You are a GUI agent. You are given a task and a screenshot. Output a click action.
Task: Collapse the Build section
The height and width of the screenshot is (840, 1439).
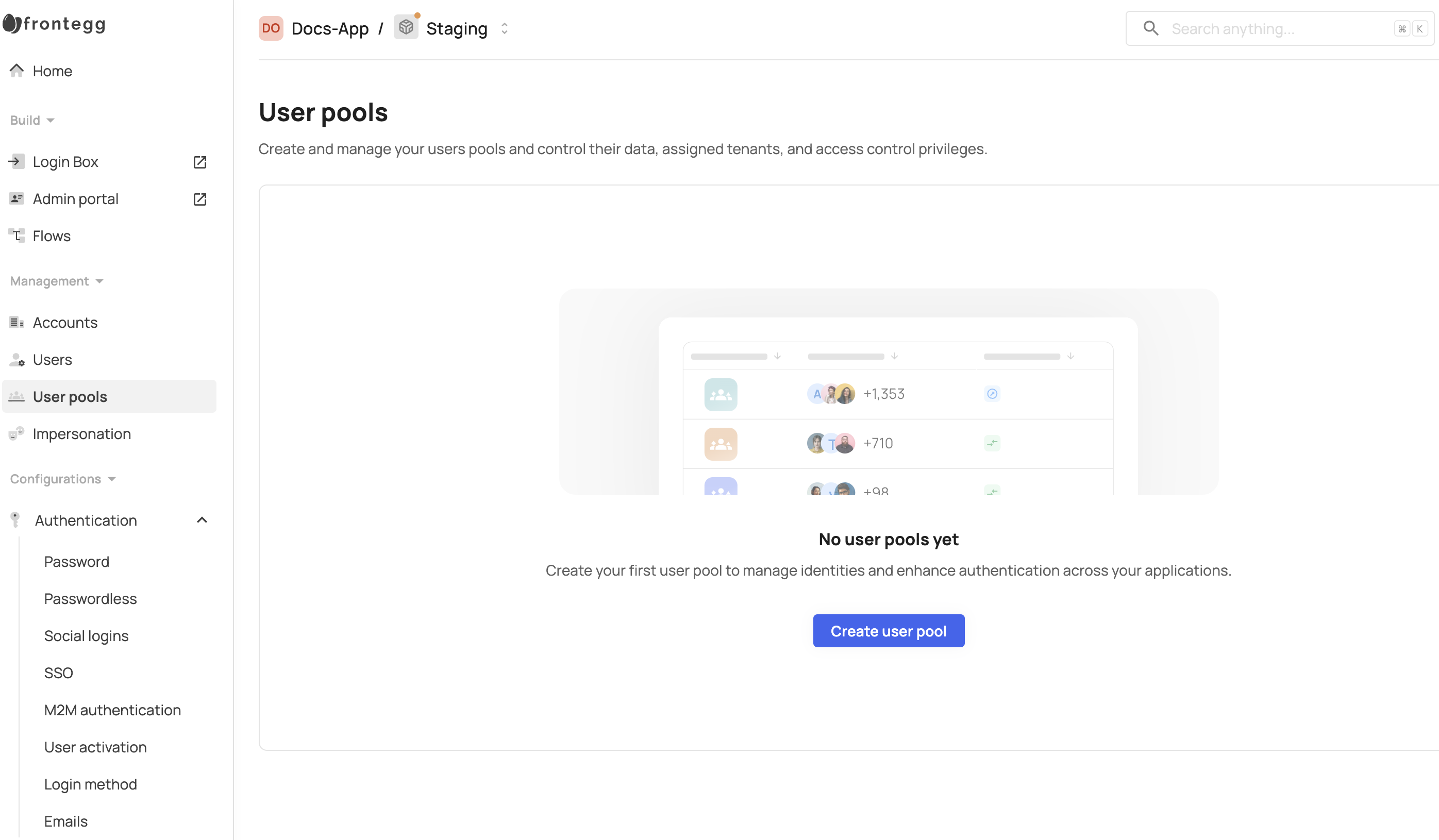(32, 121)
